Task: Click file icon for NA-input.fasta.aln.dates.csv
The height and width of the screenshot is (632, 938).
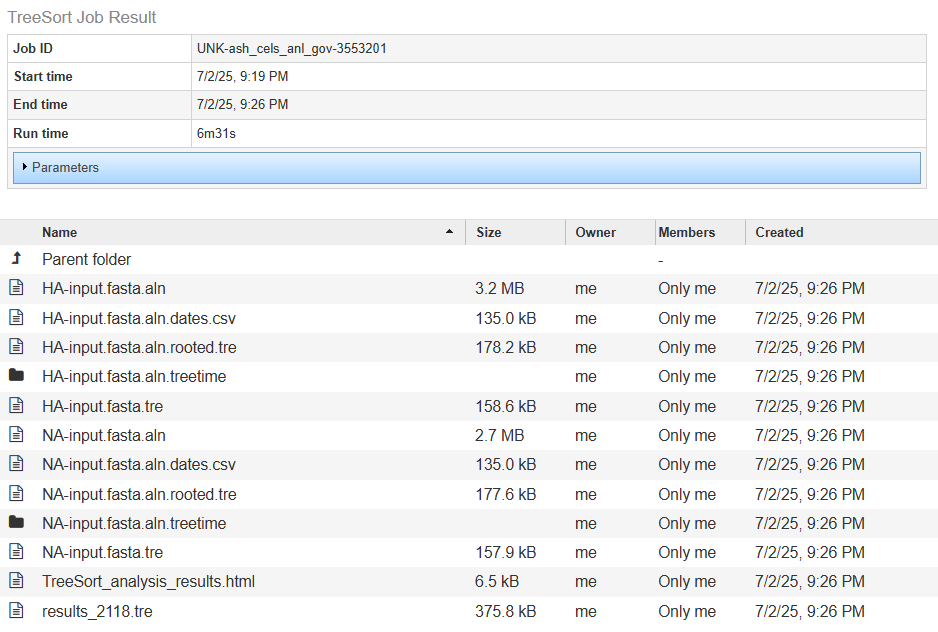Action: pos(16,464)
